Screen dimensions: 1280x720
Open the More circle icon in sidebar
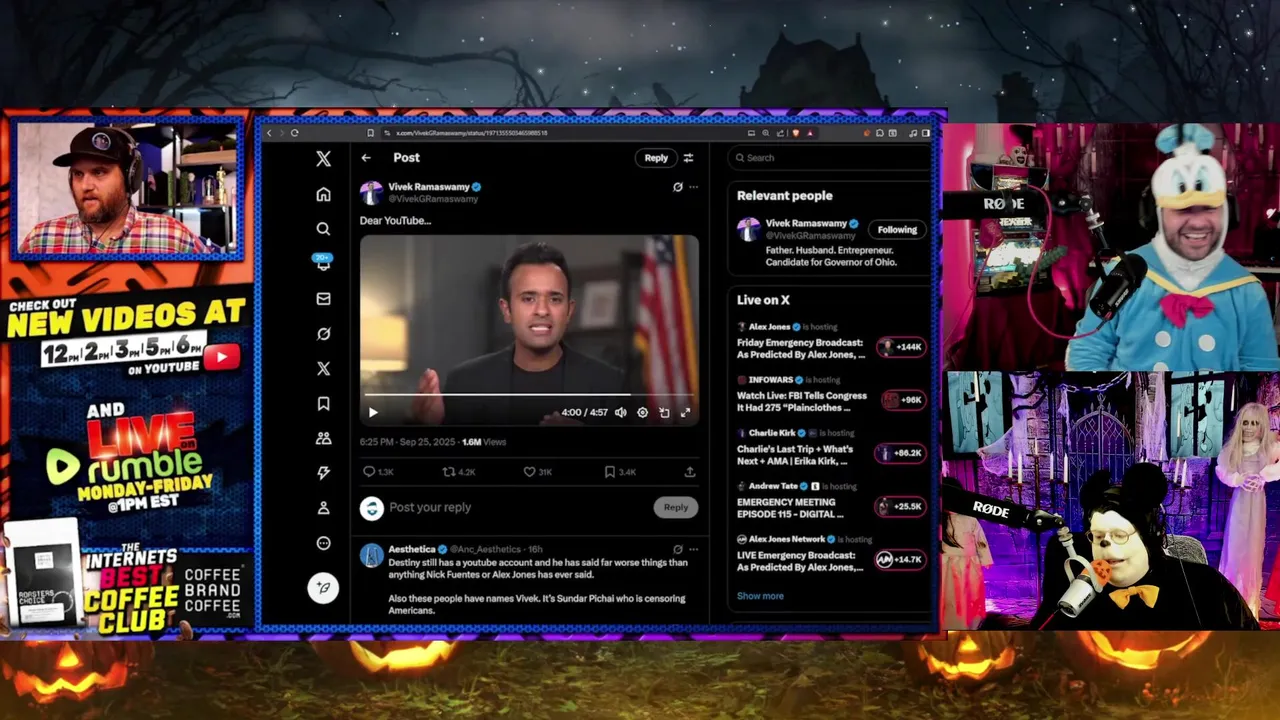pos(323,543)
